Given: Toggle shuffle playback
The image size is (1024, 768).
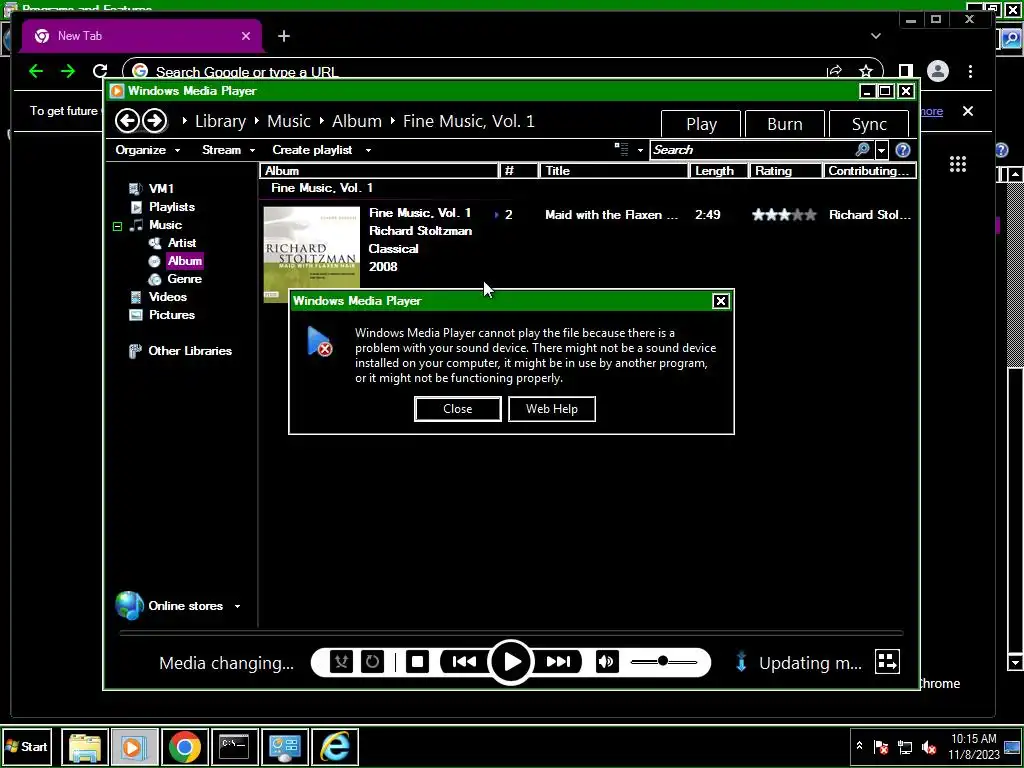Looking at the screenshot, I should pyautogui.click(x=342, y=662).
